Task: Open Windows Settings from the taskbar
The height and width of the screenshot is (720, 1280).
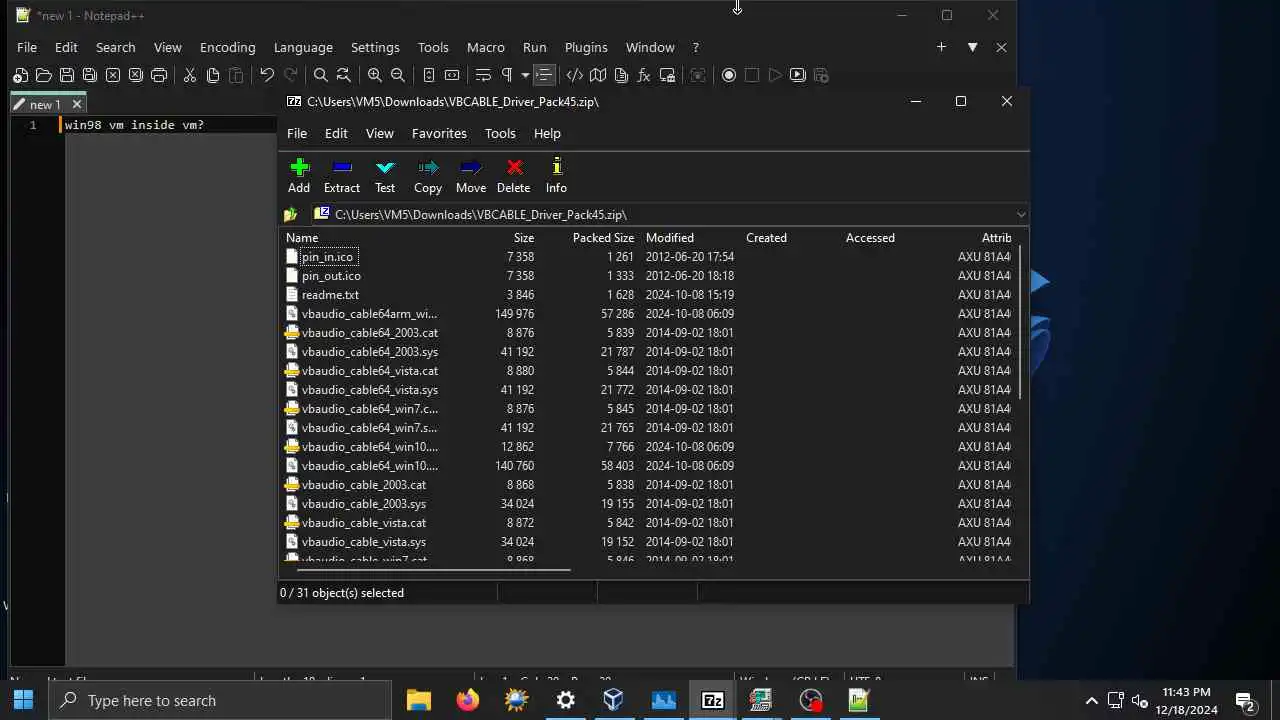Action: (566, 700)
